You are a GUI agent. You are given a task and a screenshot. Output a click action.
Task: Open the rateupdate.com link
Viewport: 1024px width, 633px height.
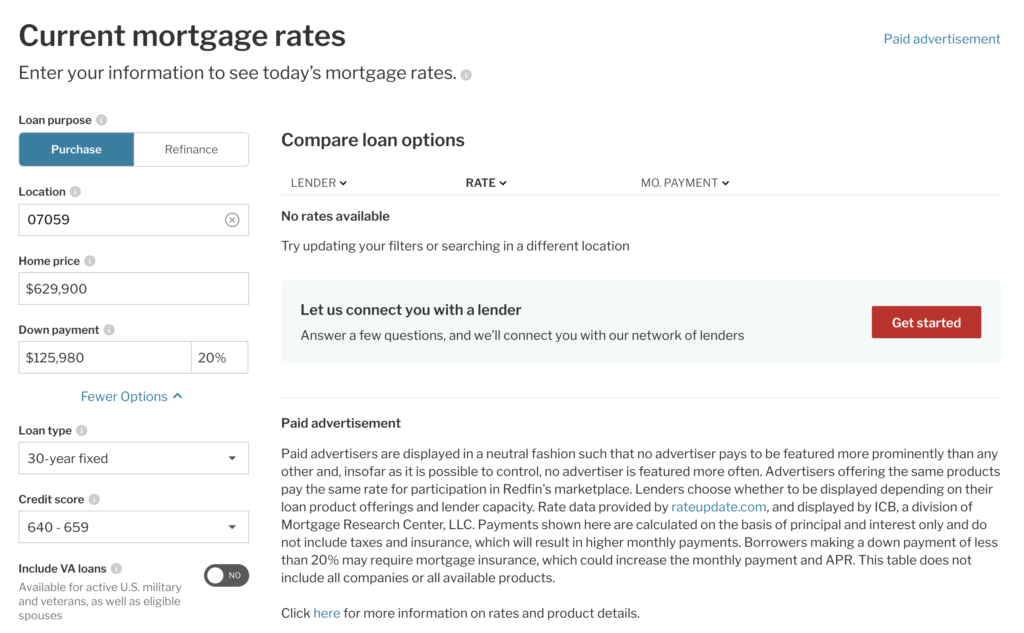click(x=718, y=507)
